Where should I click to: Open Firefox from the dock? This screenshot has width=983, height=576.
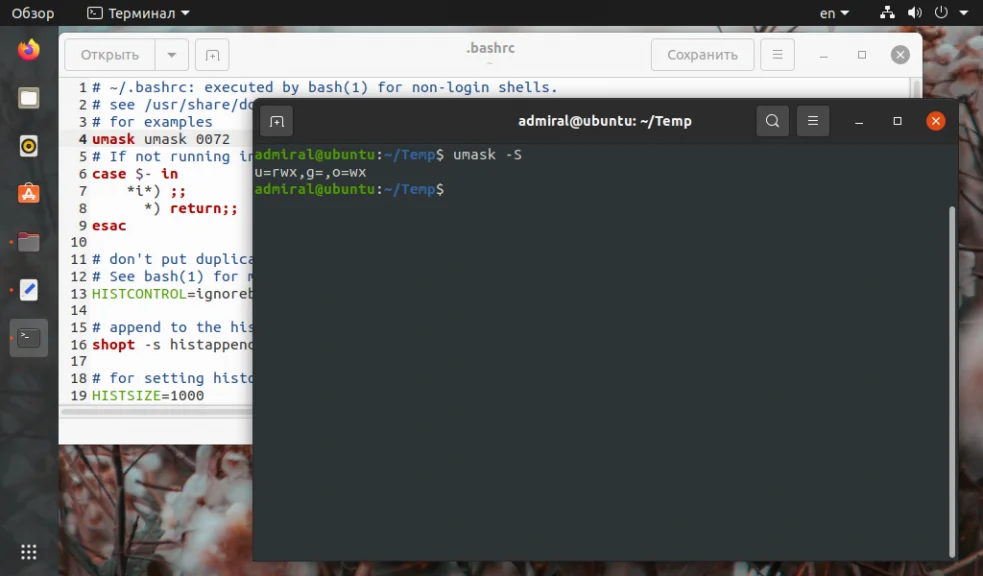point(28,50)
